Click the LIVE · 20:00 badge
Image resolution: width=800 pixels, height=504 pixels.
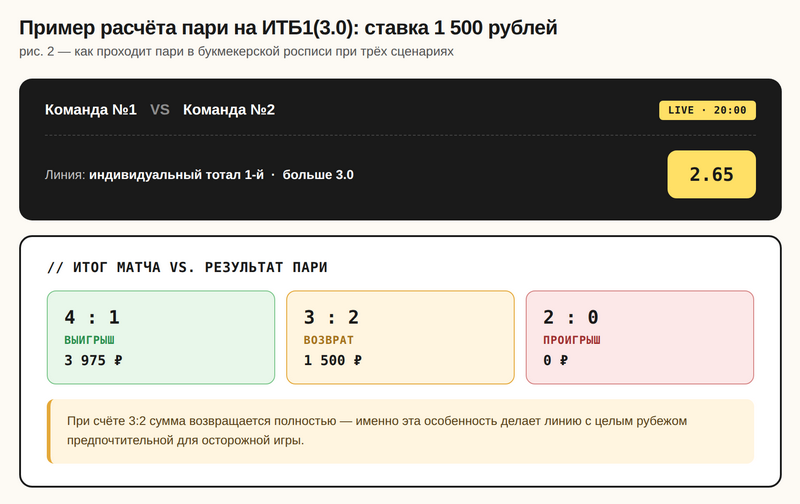(707, 110)
